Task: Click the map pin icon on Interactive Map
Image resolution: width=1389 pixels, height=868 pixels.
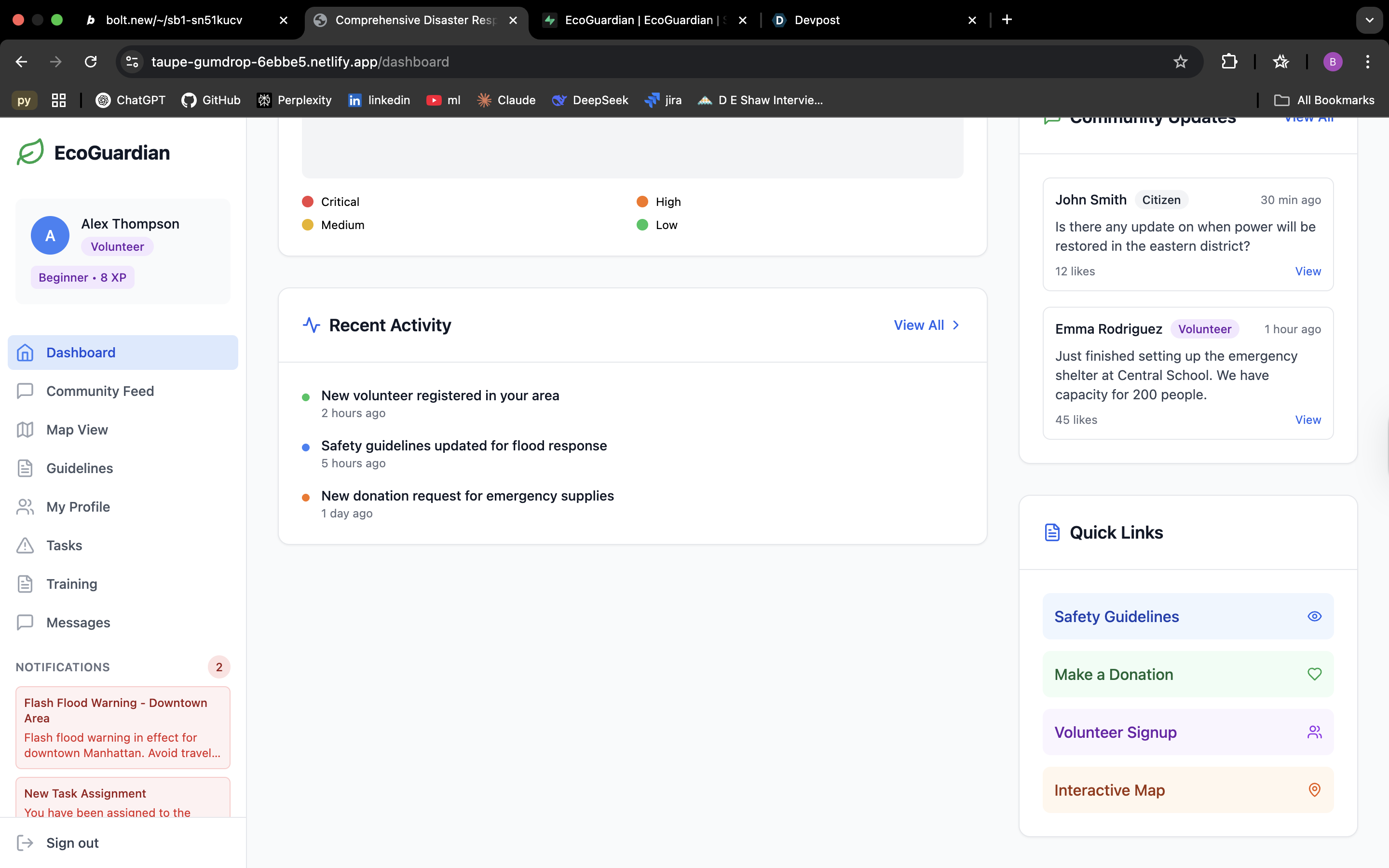Action: (1314, 790)
